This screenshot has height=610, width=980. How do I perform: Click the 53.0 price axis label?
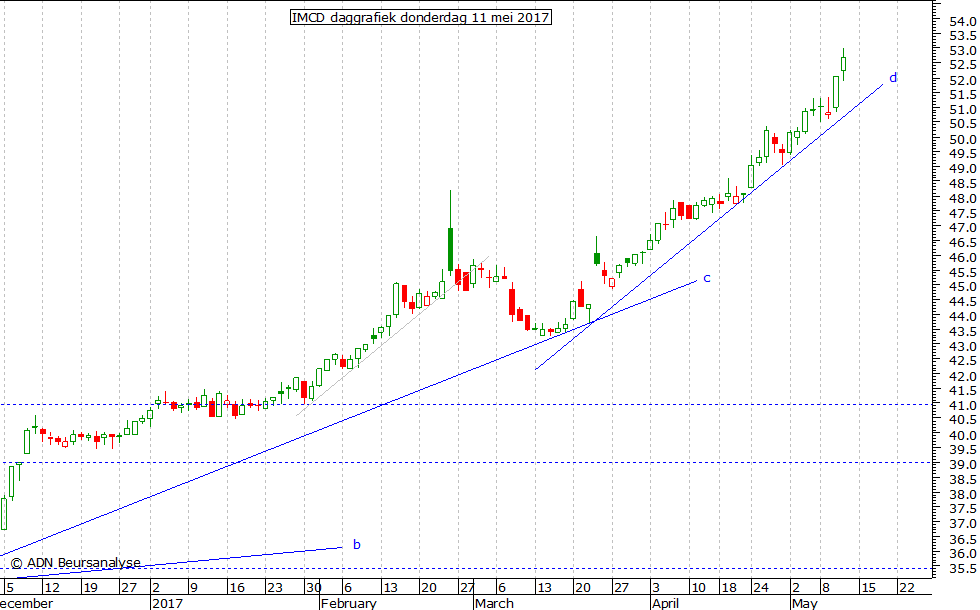click(962, 51)
